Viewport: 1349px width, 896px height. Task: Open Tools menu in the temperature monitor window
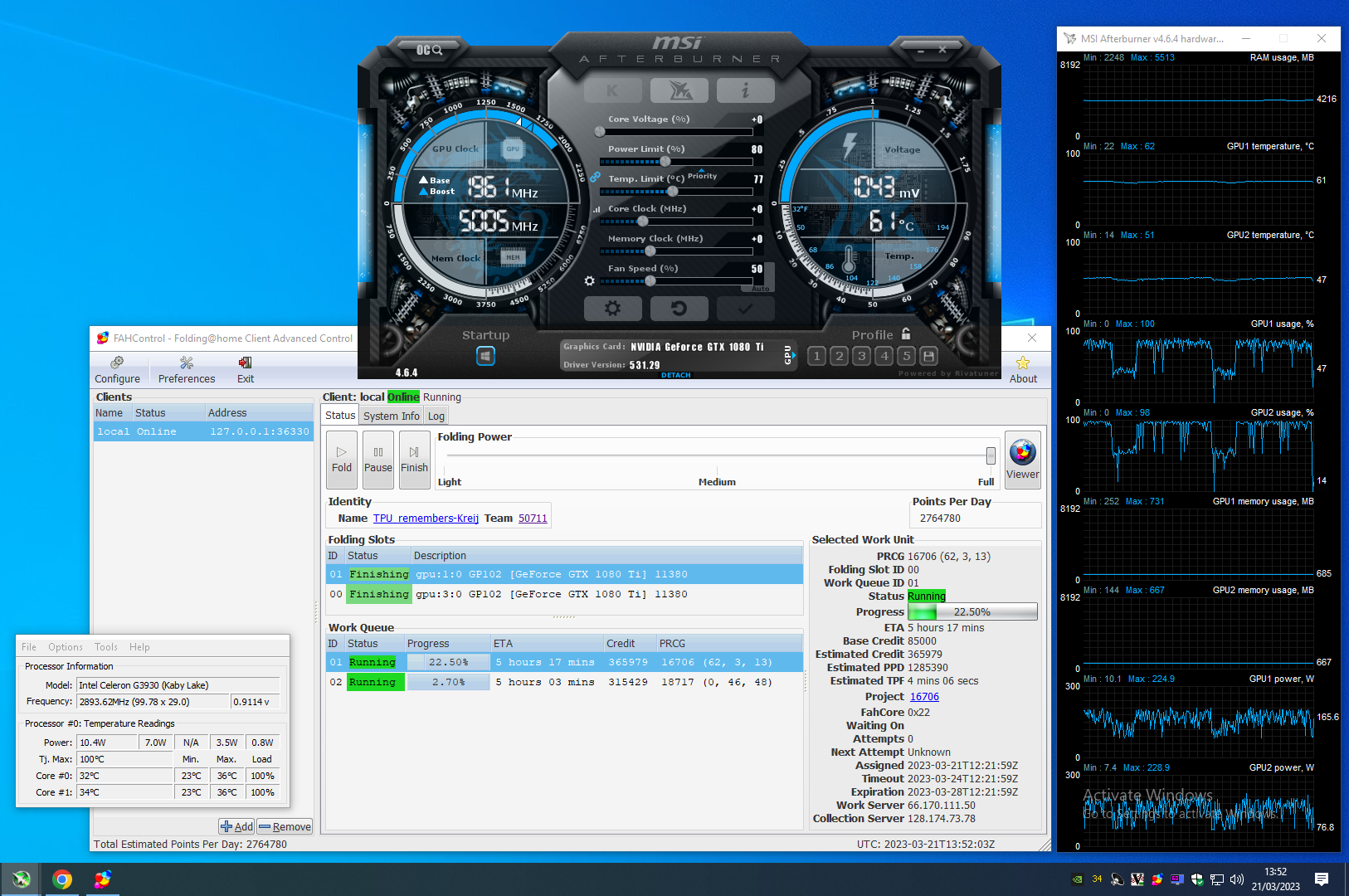click(x=106, y=647)
